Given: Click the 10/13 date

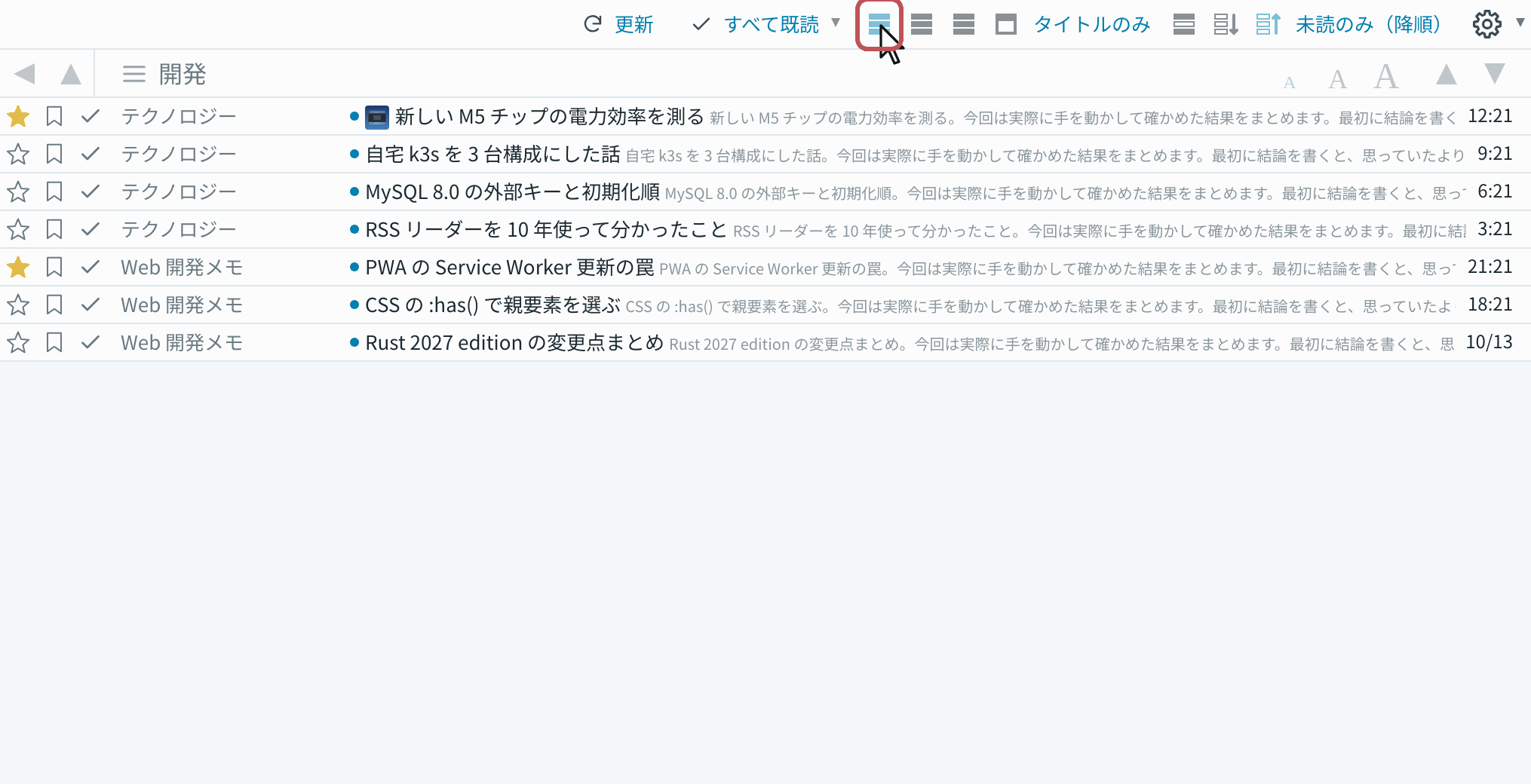Looking at the screenshot, I should tap(1489, 342).
